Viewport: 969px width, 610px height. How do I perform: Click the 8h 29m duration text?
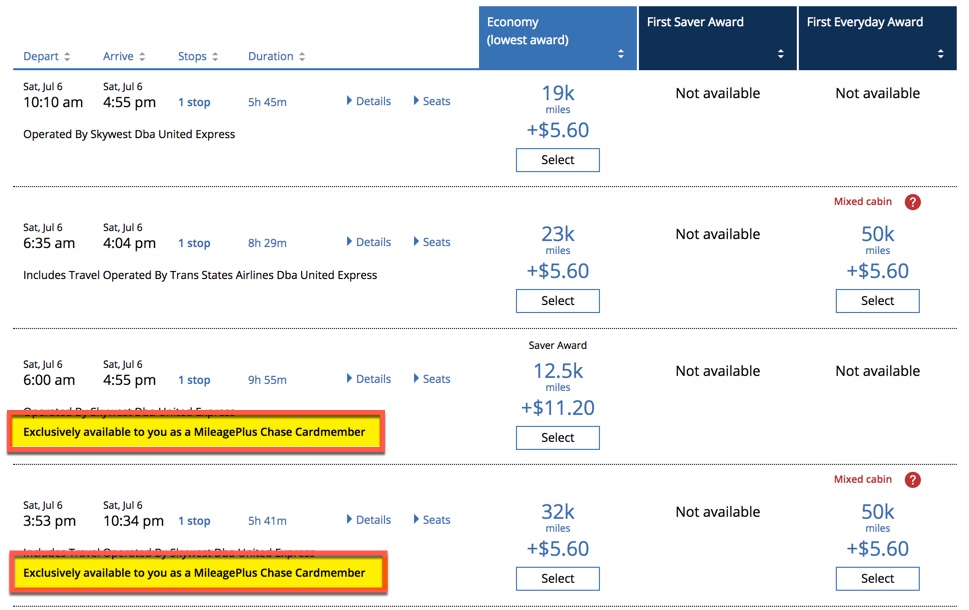tap(267, 243)
